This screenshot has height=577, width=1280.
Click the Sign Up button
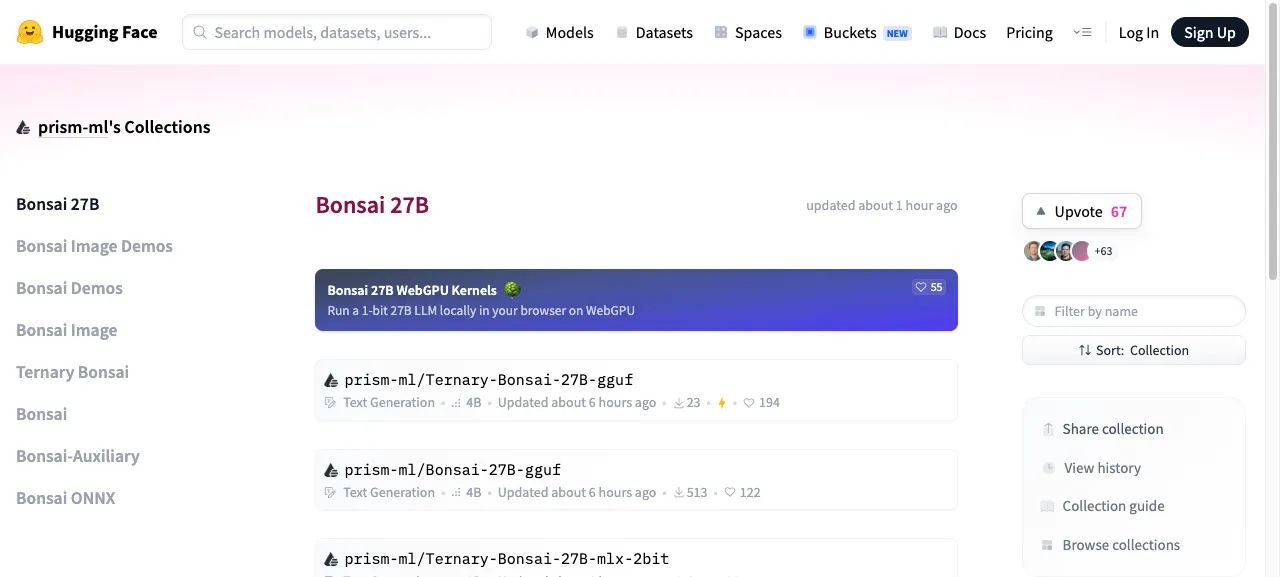1210,33
